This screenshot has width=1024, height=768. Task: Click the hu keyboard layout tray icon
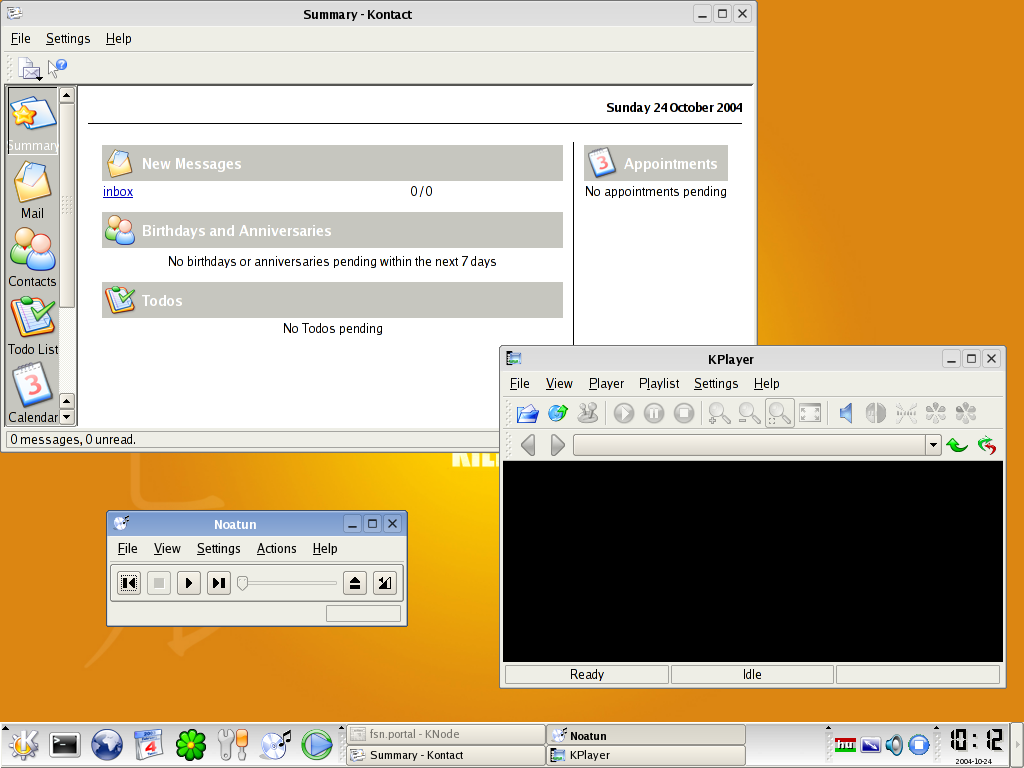[845, 744]
